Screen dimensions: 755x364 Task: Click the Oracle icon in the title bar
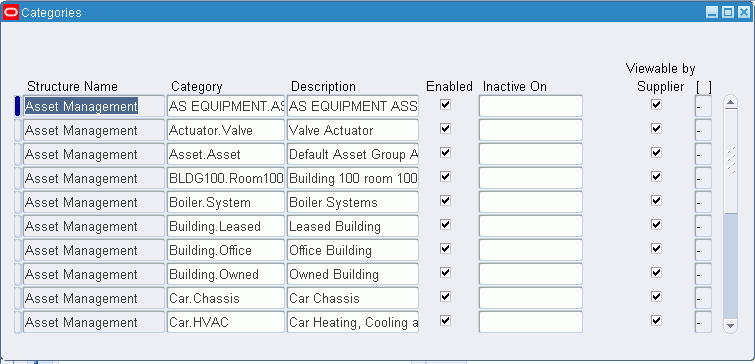tap(11, 12)
